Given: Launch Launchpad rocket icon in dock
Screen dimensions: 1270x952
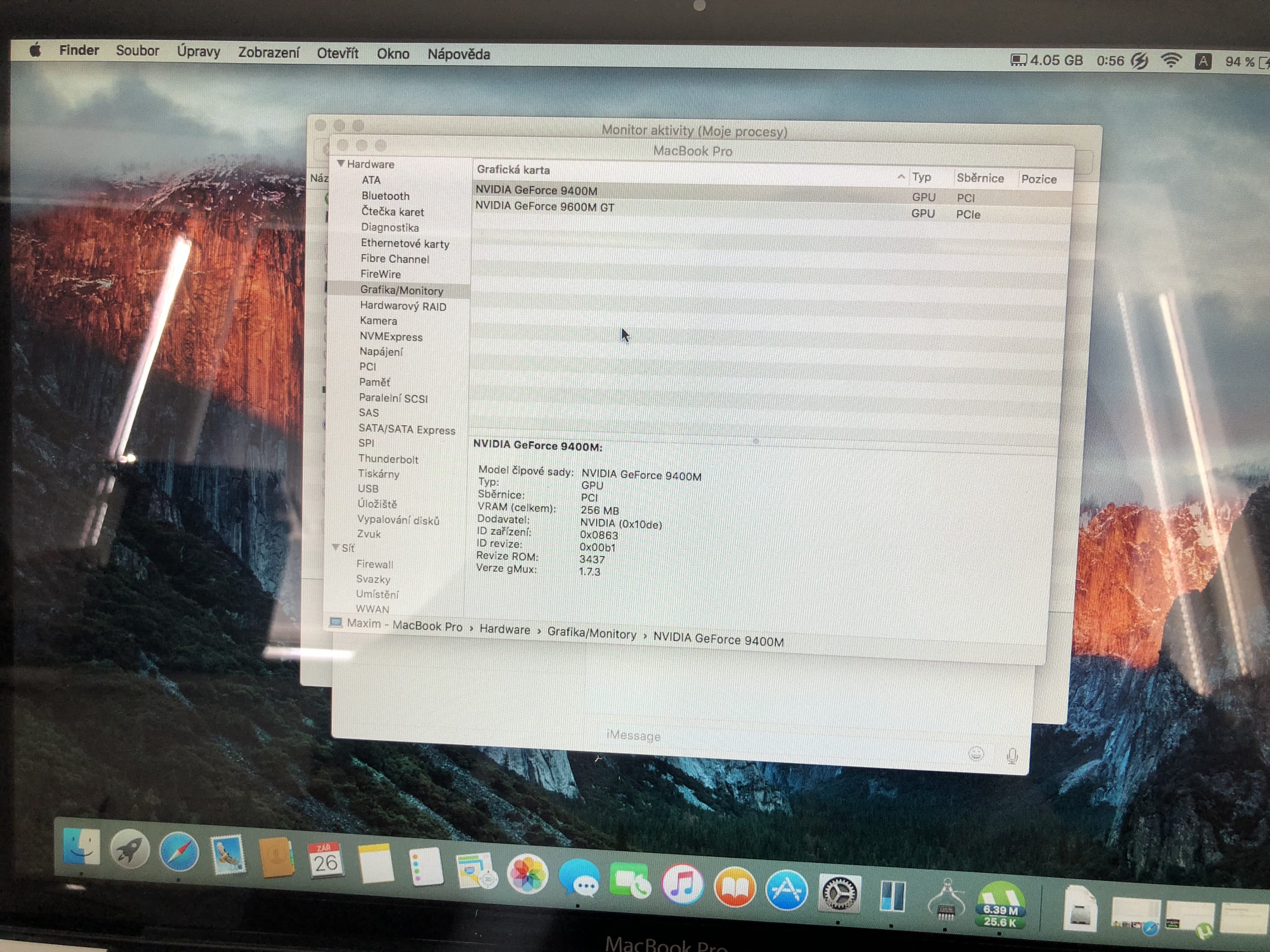Looking at the screenshot, I should point(130,849).
